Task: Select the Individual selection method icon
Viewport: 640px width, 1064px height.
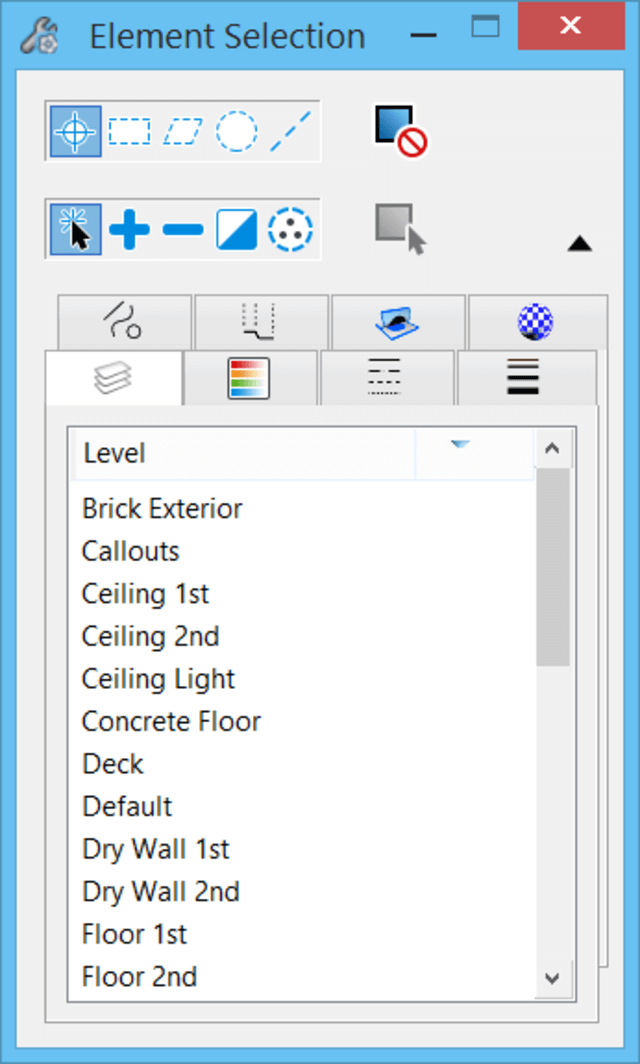Action: [75, 131]
